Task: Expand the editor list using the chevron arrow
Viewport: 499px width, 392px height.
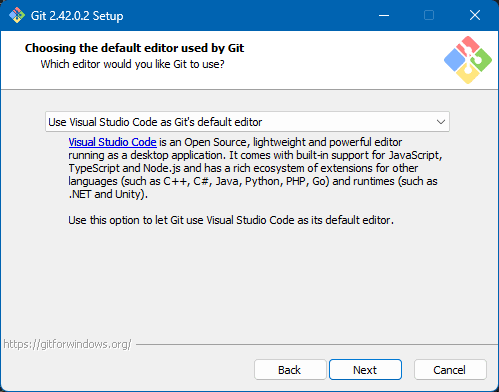Action: click(x=441, y=122)
